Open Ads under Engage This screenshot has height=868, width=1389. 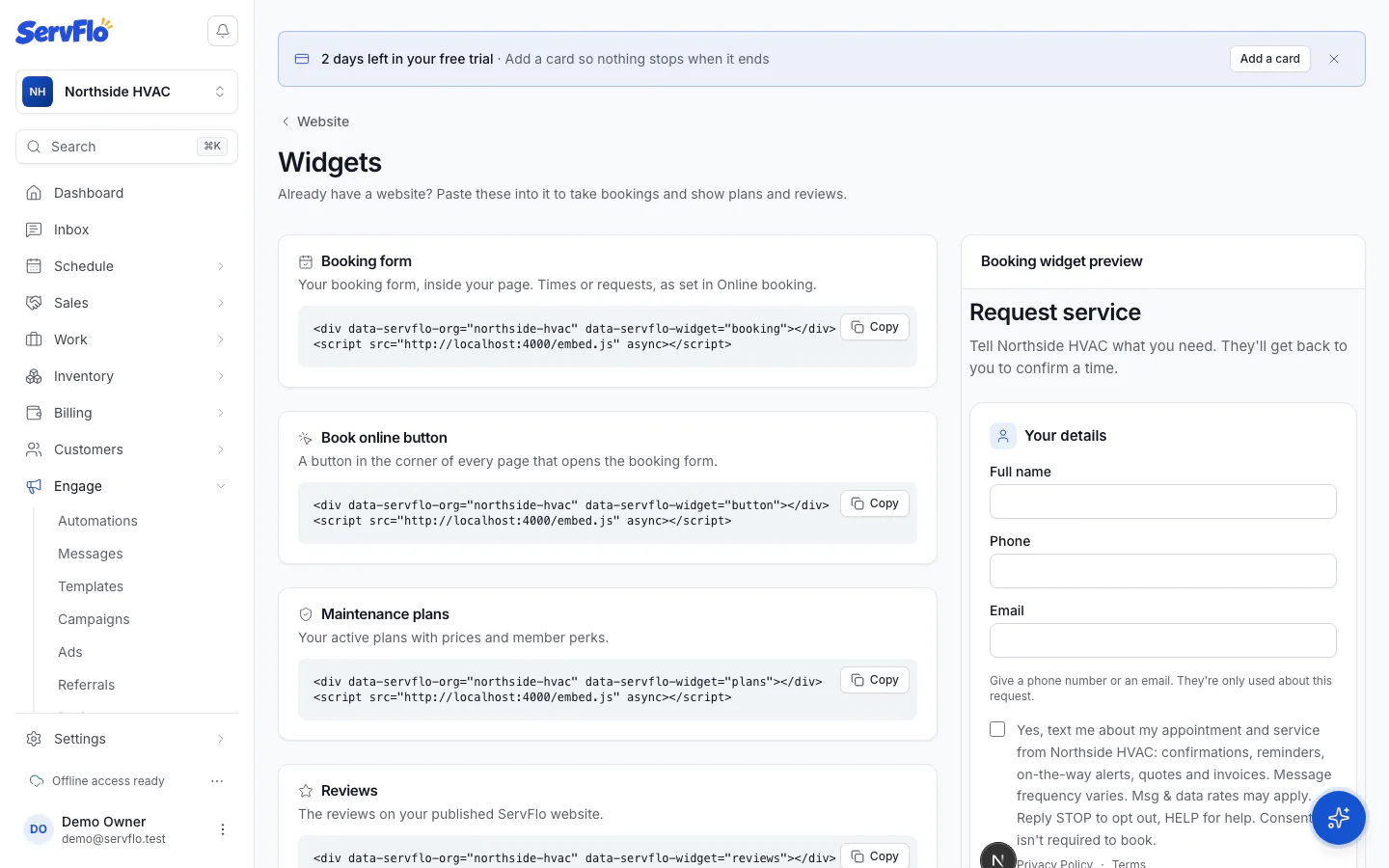[x=70, y=652]
